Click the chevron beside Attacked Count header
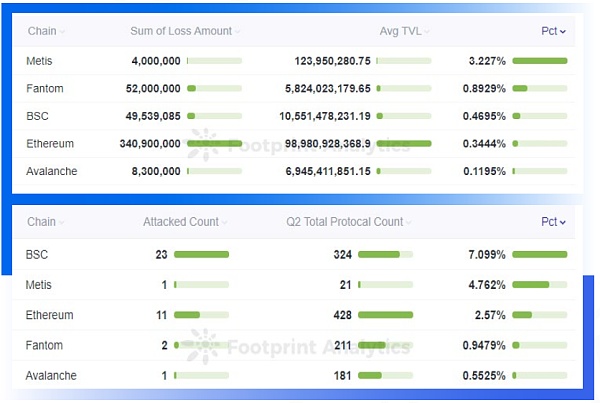This screenshot has height=403, width=600. [x=225, y=222]
